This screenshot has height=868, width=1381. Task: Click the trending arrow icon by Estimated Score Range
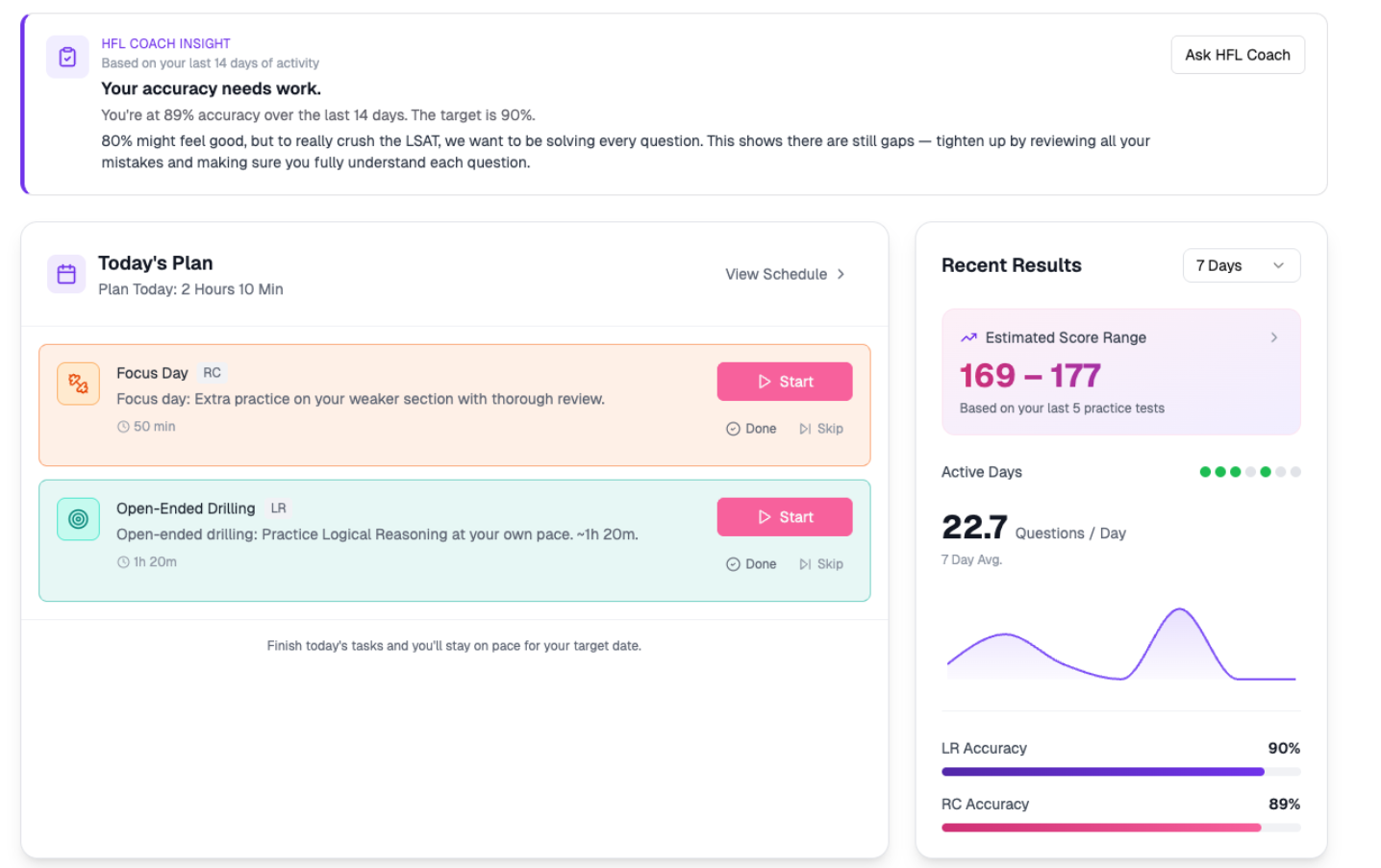point(968,337)
